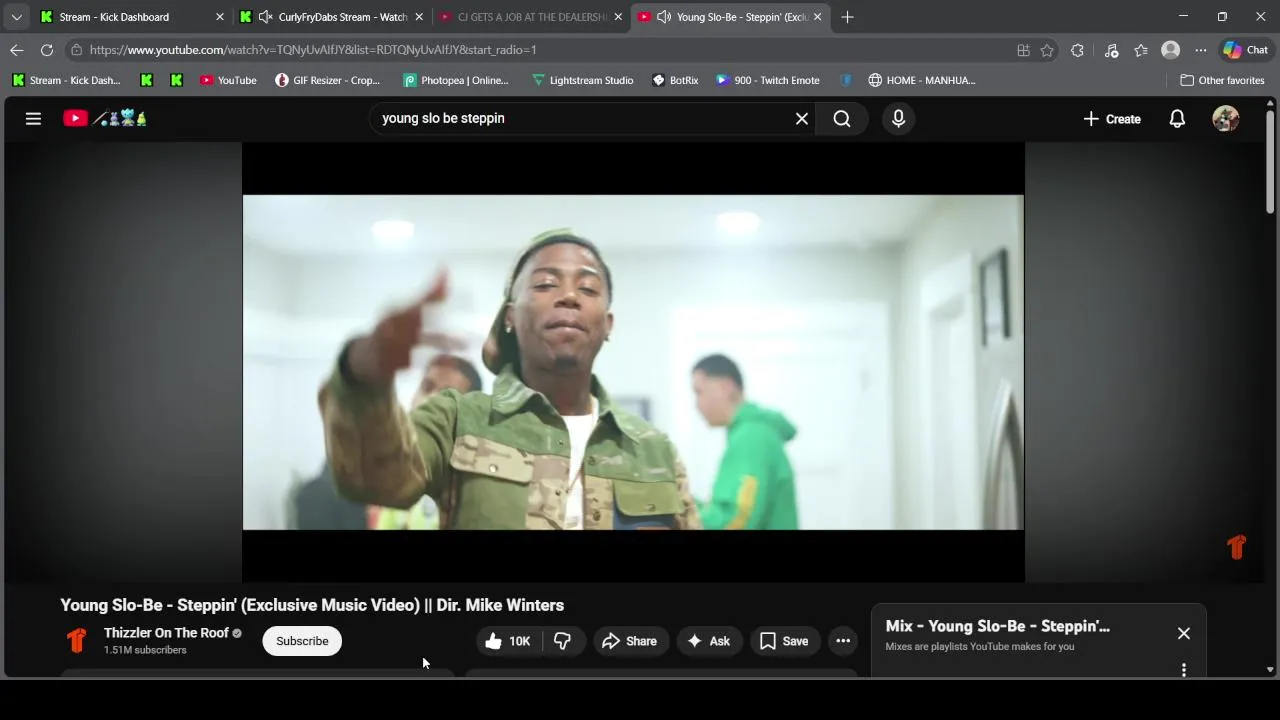Open the favorites list icon
This screenshot has height=720, width=1280.
click(x=1141, y=50)
